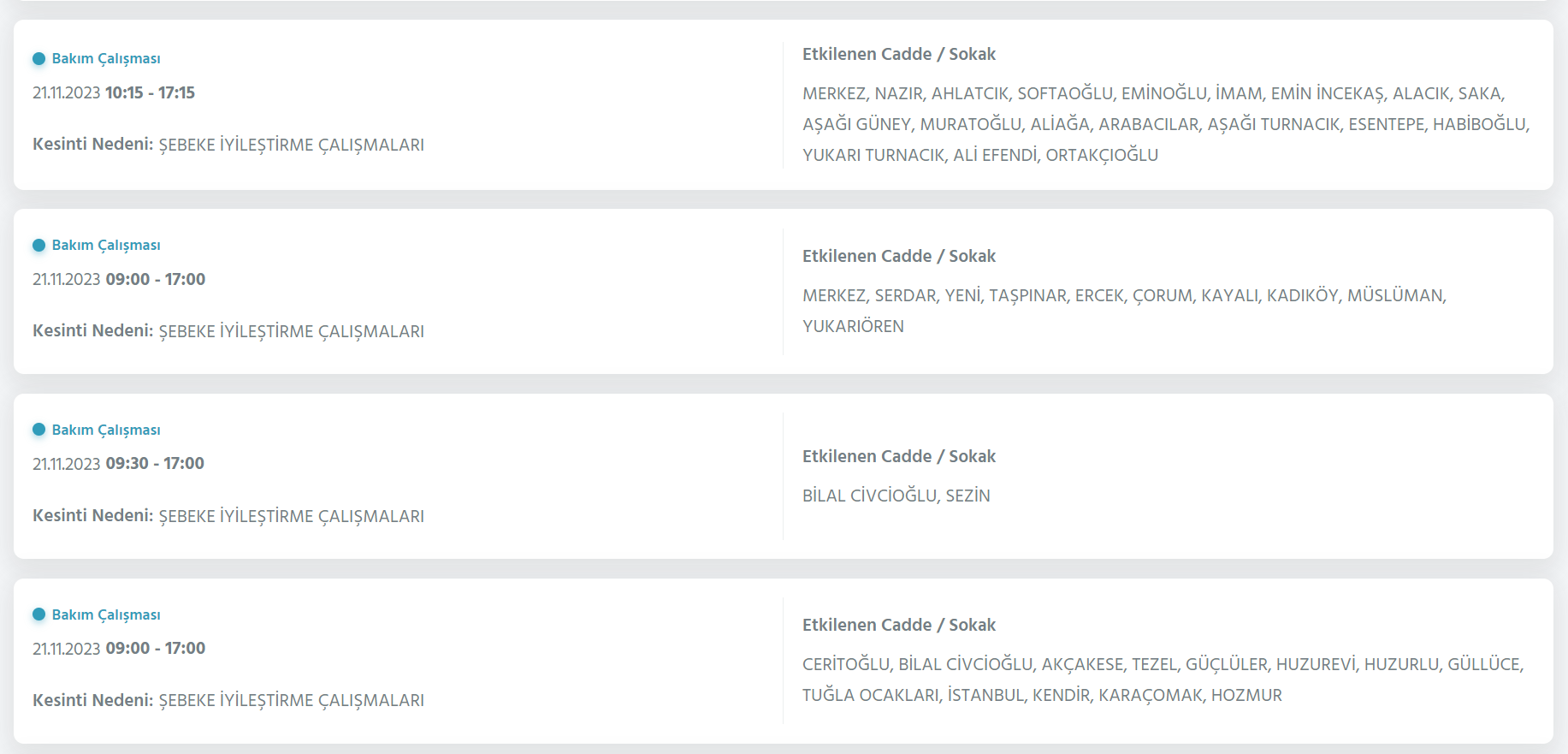Click the Etkilenen Cadde / Sokak heading above MERKEZ, NAZIR
Viewport: 1568px width, 754px height.
point(898,54)
